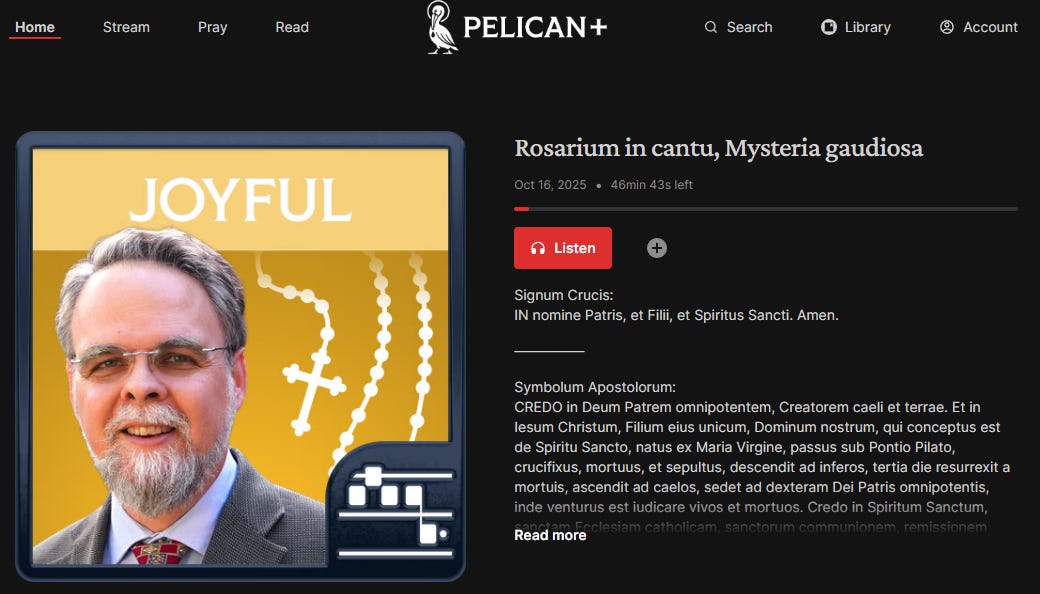
Task: Seek within the episode progress bar
Action: tap(765, 209)
